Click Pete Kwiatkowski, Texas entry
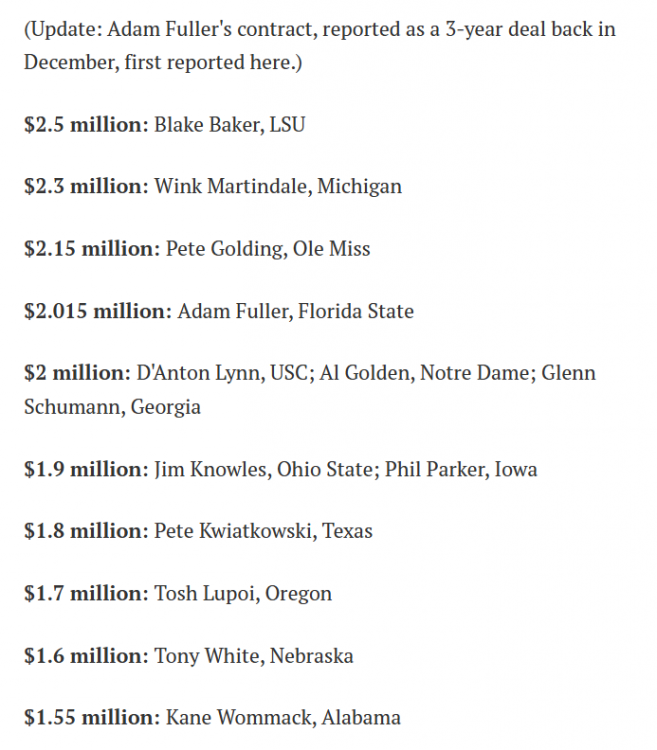 click(263, 531)
